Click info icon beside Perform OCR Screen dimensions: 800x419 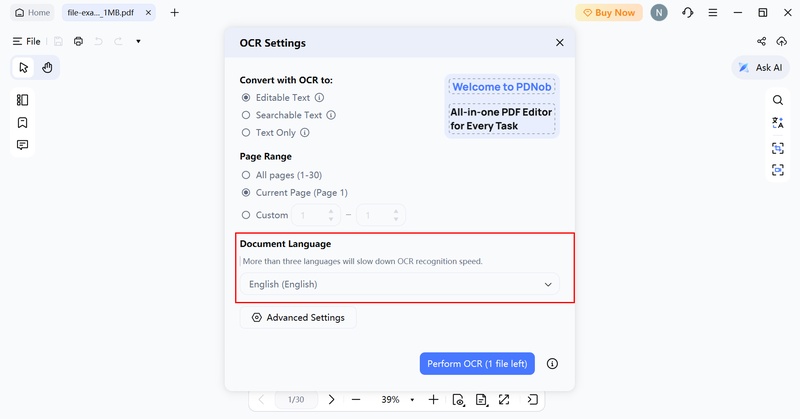tap(552, 363)
